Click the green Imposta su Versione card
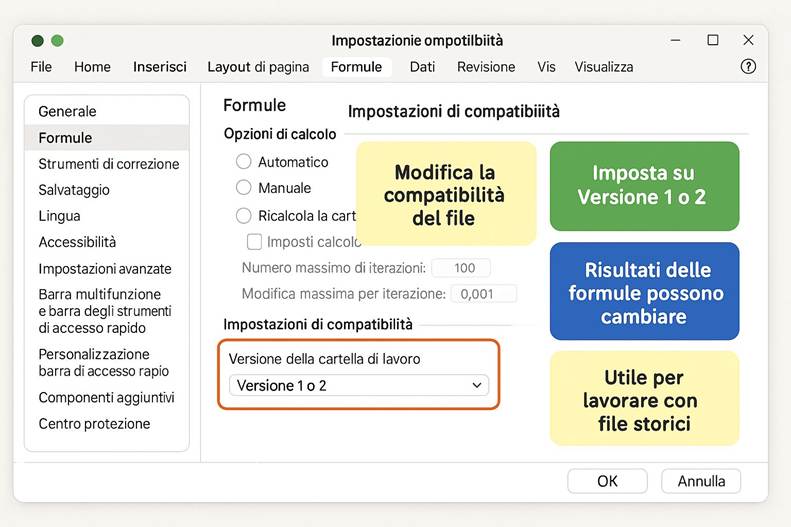This screenshot has height=527, width=791. (644, 186)
